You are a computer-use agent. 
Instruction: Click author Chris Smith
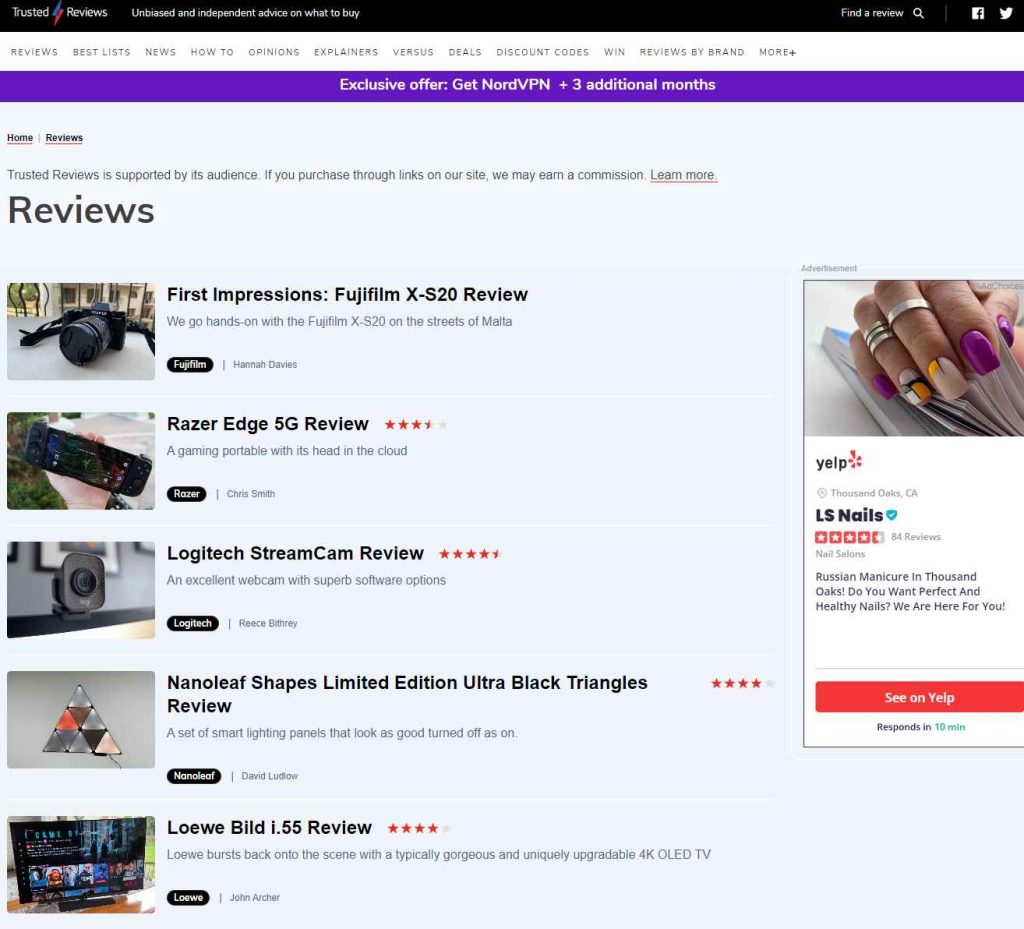click(x=251, y=494)
